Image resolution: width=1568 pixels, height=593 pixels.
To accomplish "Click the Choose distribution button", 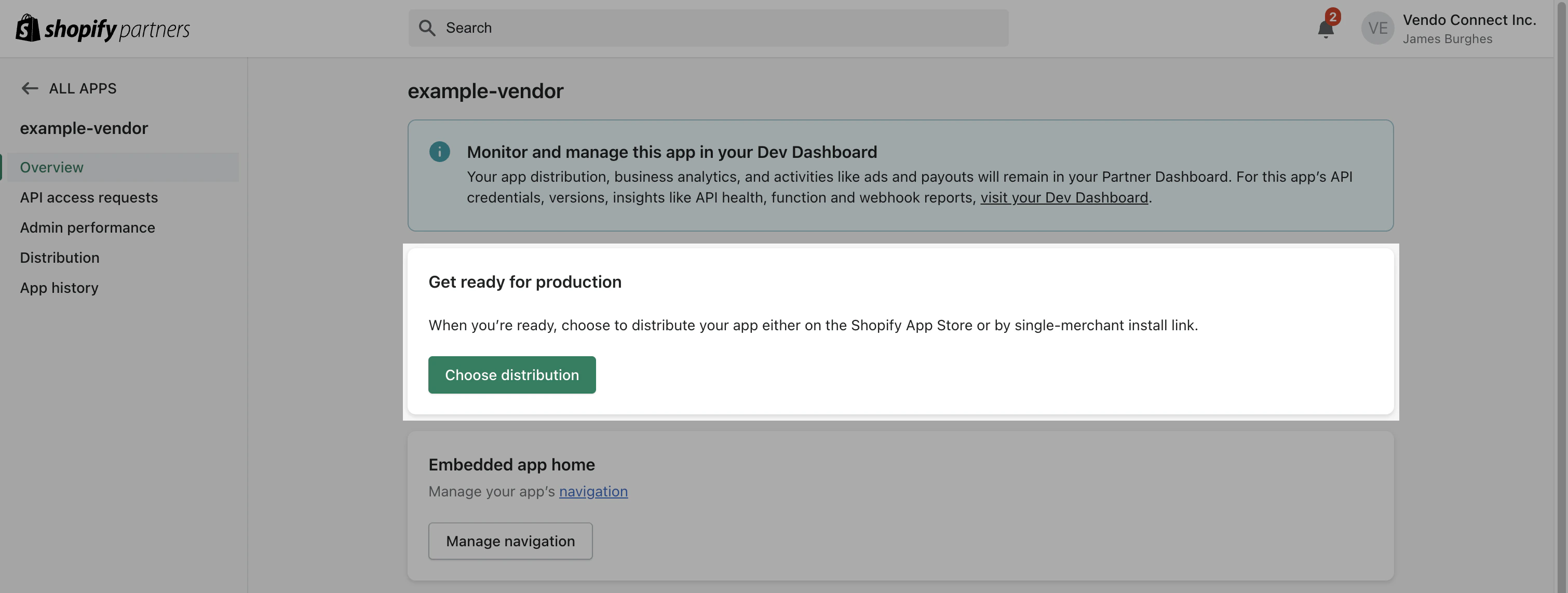I will click(x=512, y=375).
